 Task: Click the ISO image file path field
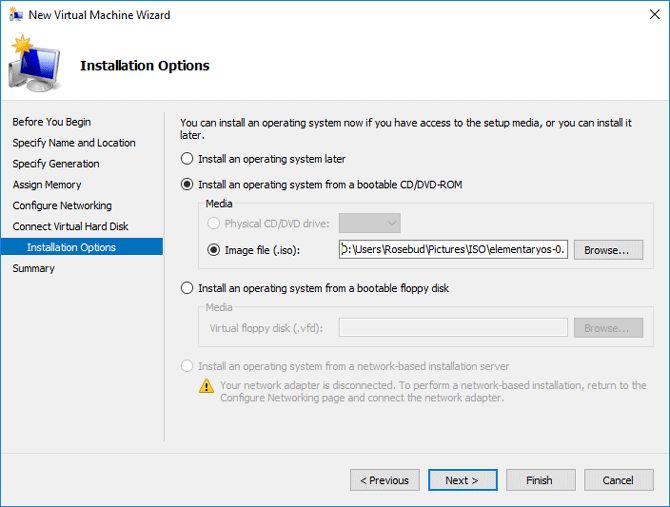[453, 250]
